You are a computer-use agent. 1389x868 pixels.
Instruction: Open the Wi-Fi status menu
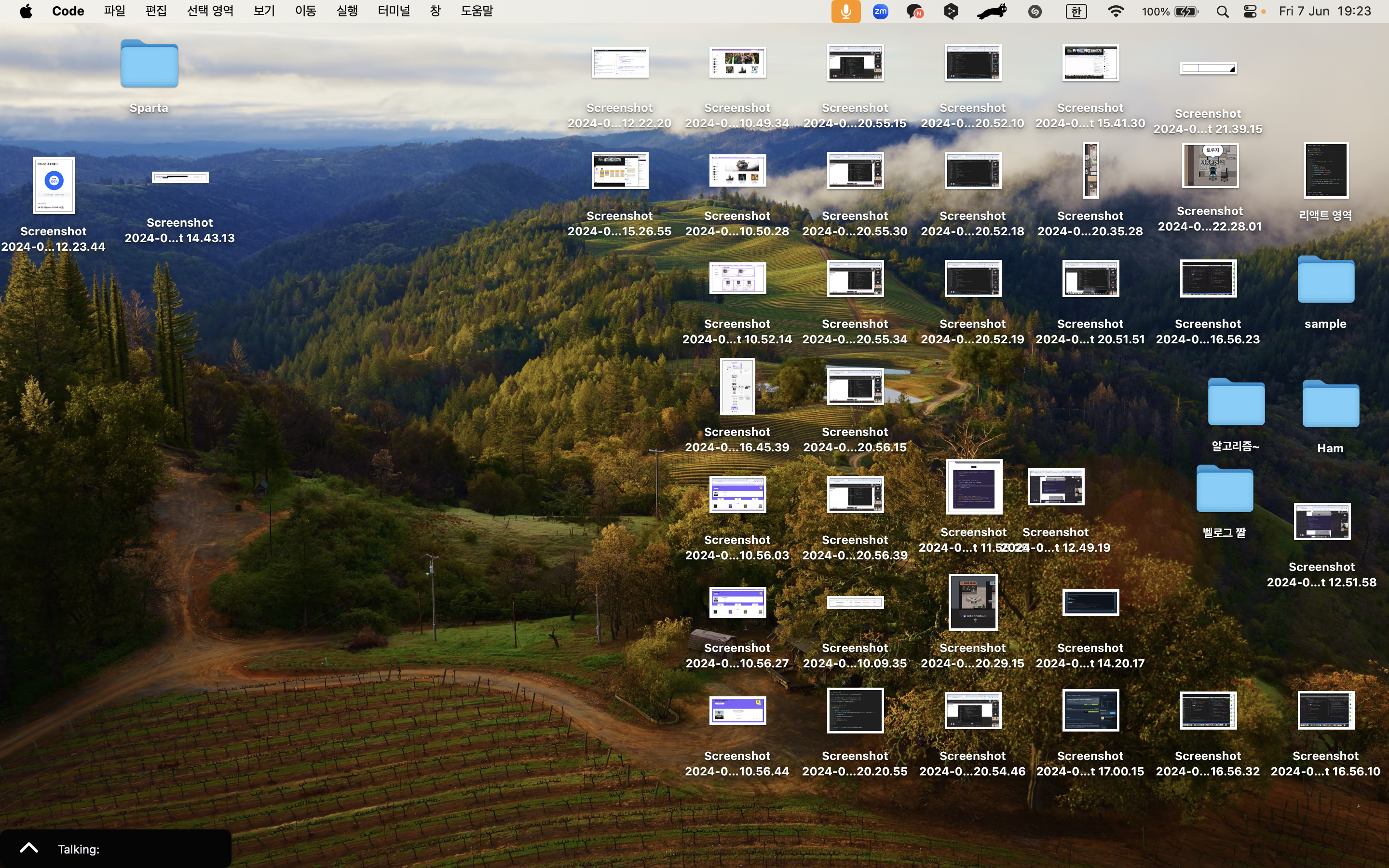[x=1115, y=12]
